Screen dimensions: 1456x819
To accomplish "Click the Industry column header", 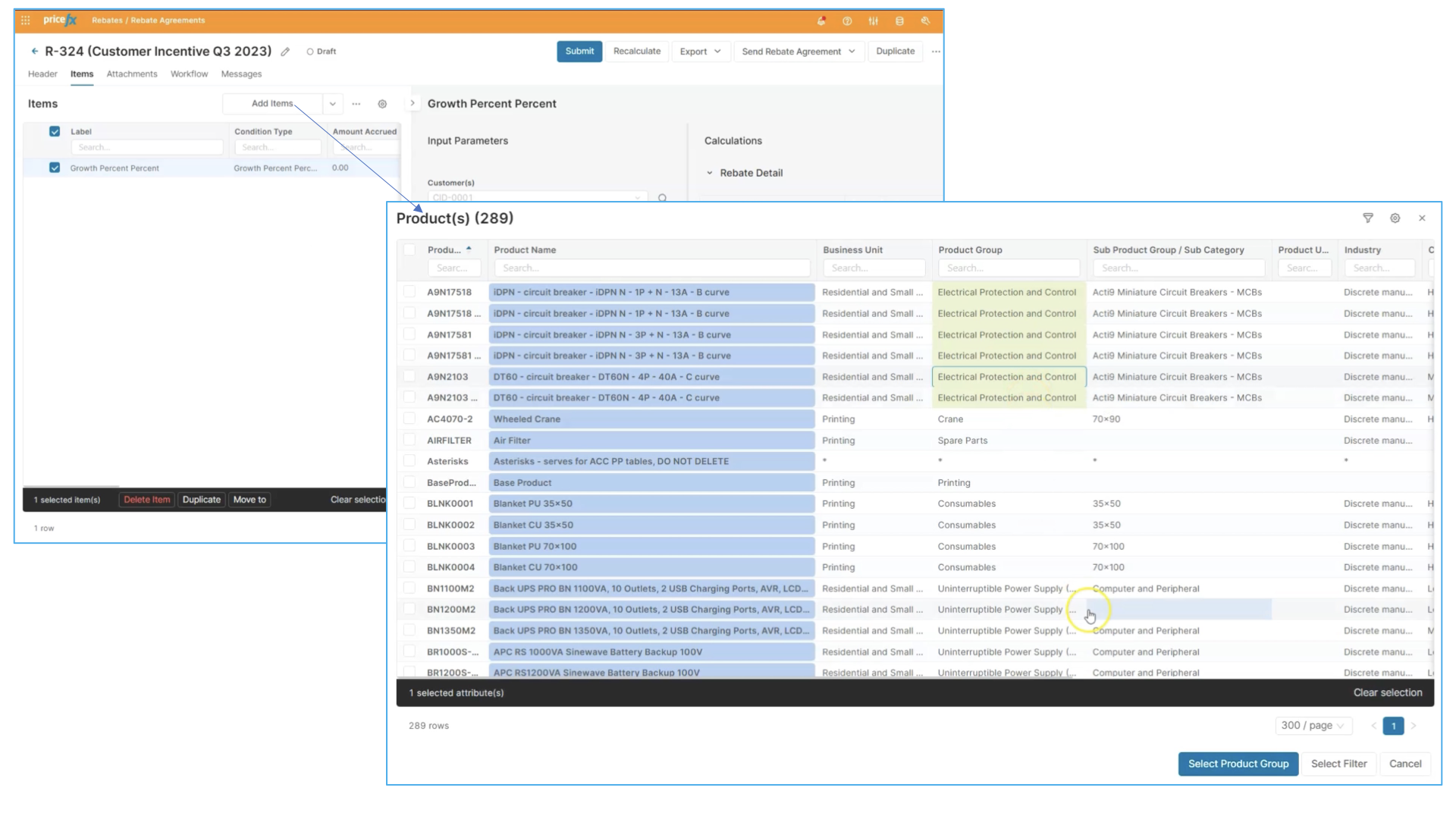I will click(1363, 249).
